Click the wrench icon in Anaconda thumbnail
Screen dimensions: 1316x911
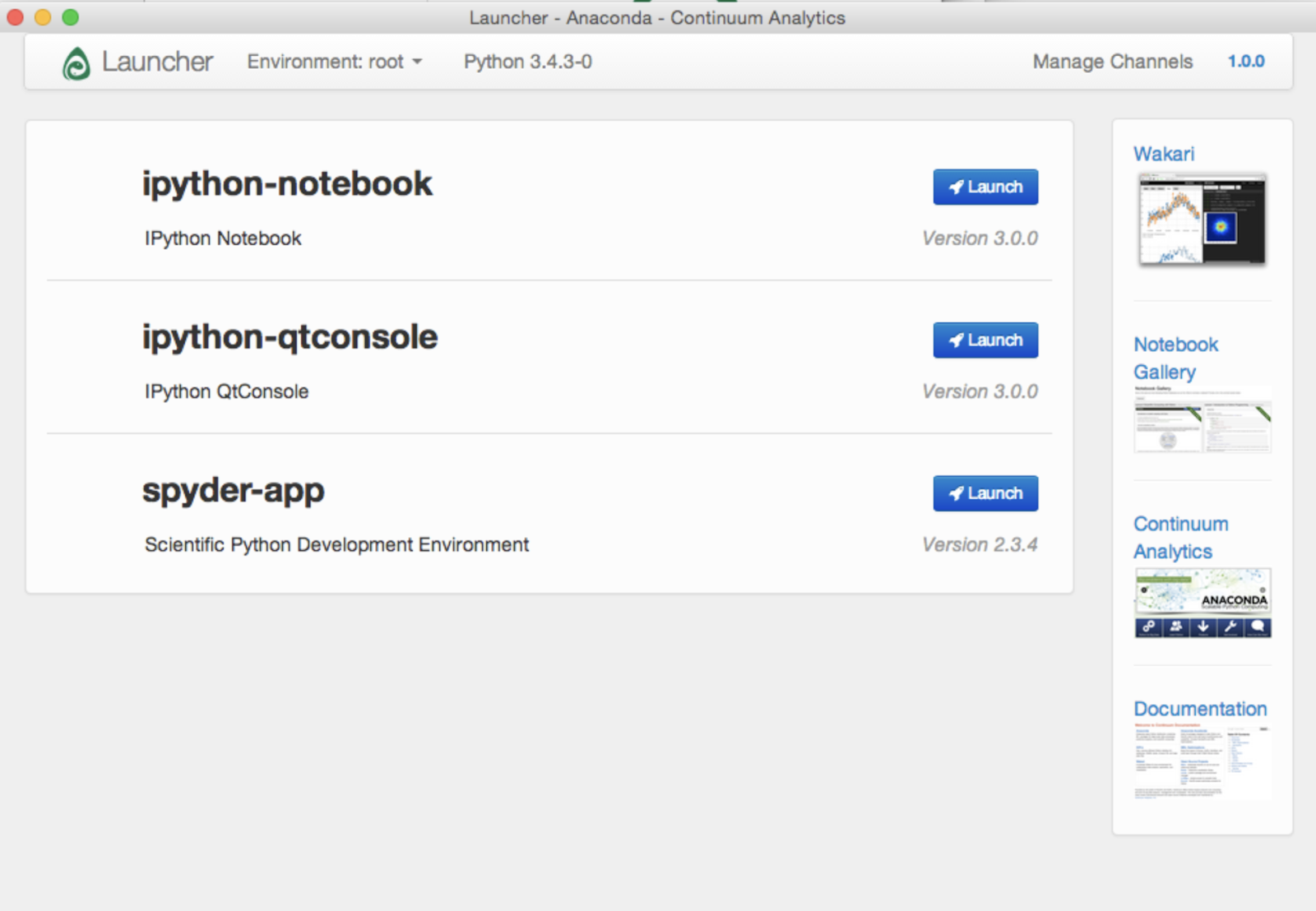(x=1230, y=627)
